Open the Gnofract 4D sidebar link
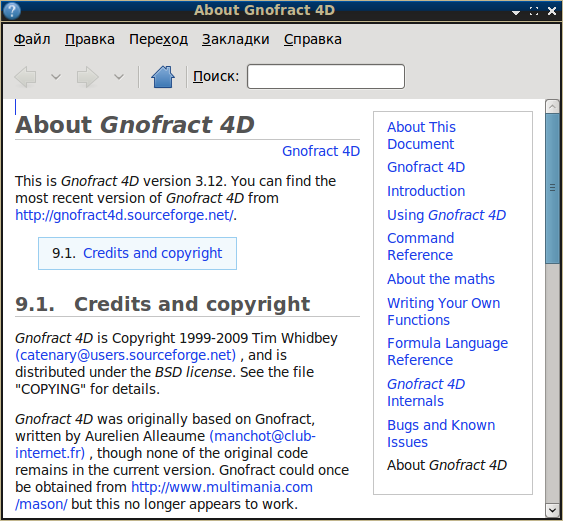This screenshot has height=521, width=563. point(426,167)
